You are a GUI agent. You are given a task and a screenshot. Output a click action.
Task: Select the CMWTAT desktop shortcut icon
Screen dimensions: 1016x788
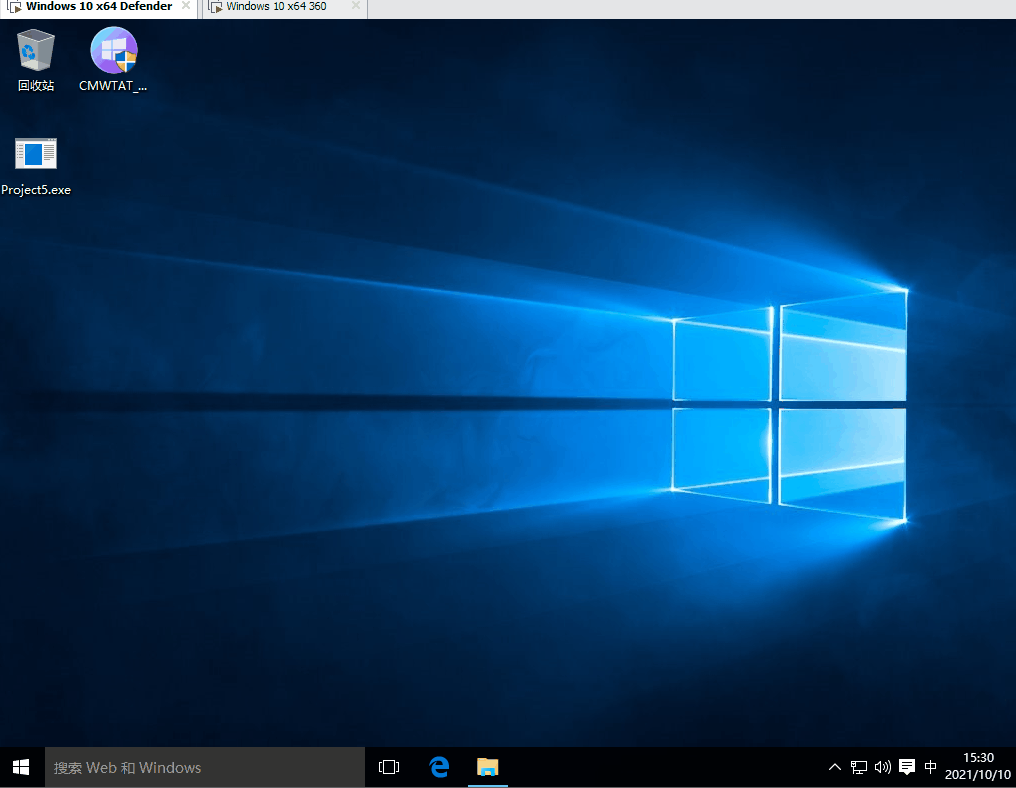tap(113, 60)
